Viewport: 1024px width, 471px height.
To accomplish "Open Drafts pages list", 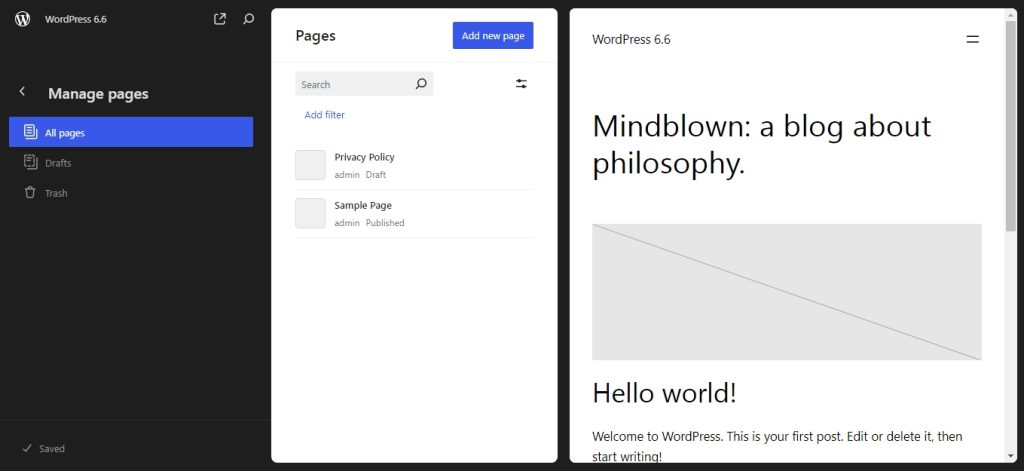I will (x=131, y=163).
